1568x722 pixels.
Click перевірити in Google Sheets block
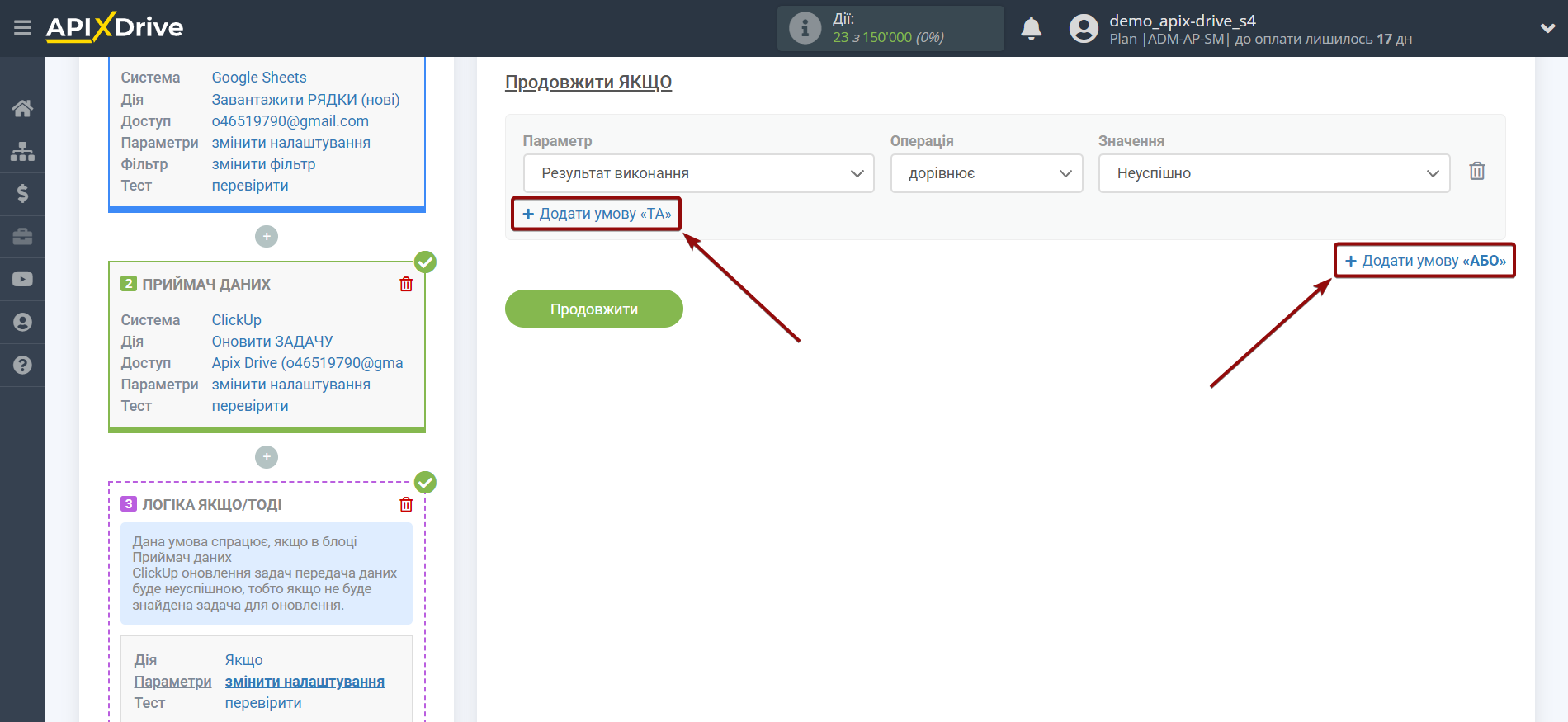pyautogui.click(x=250, y=186)
